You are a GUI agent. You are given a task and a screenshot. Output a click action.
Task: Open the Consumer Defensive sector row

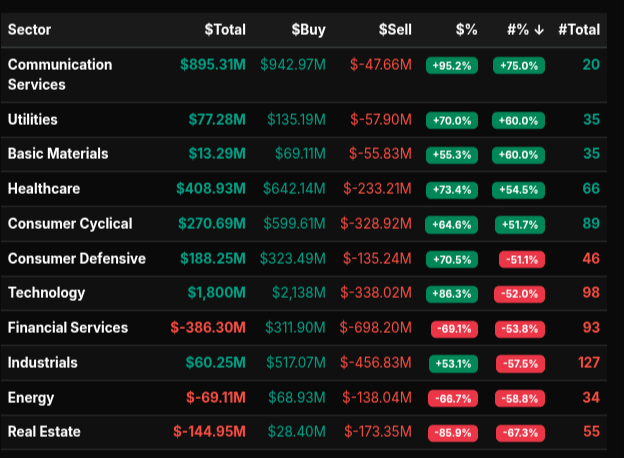[x=76, y=259]
